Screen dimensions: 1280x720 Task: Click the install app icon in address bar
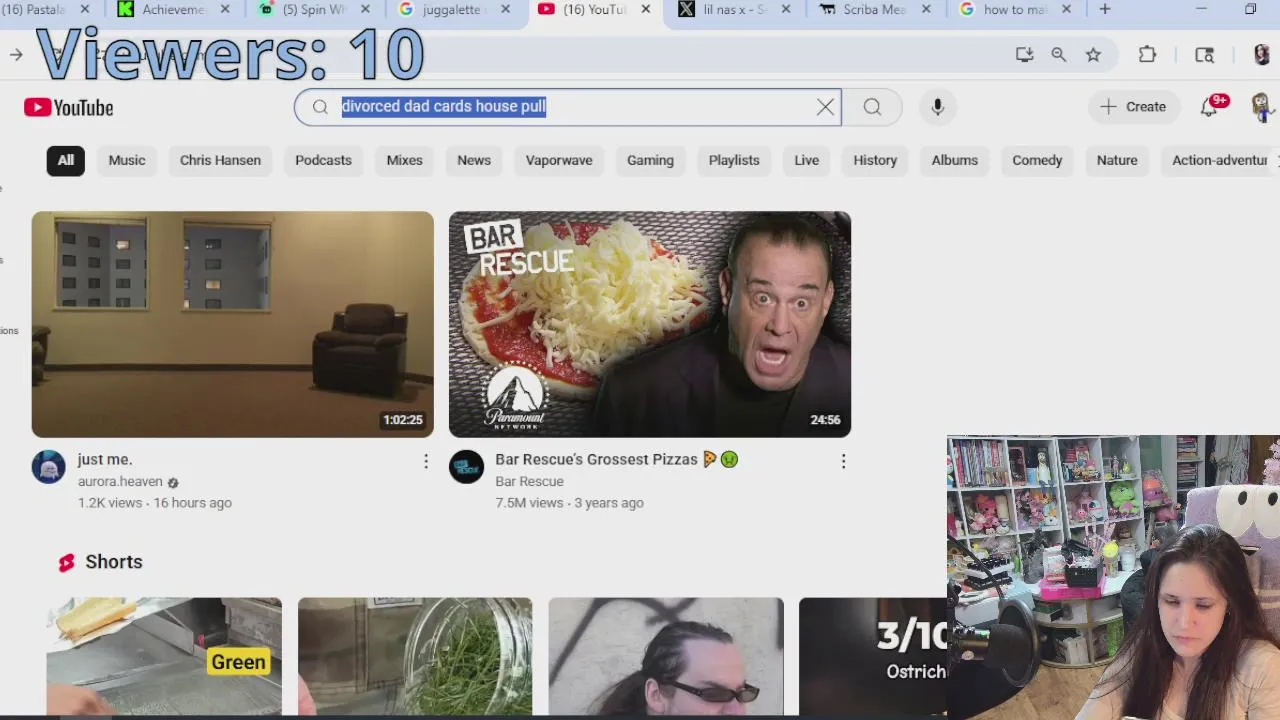(x=1024, y=55)
